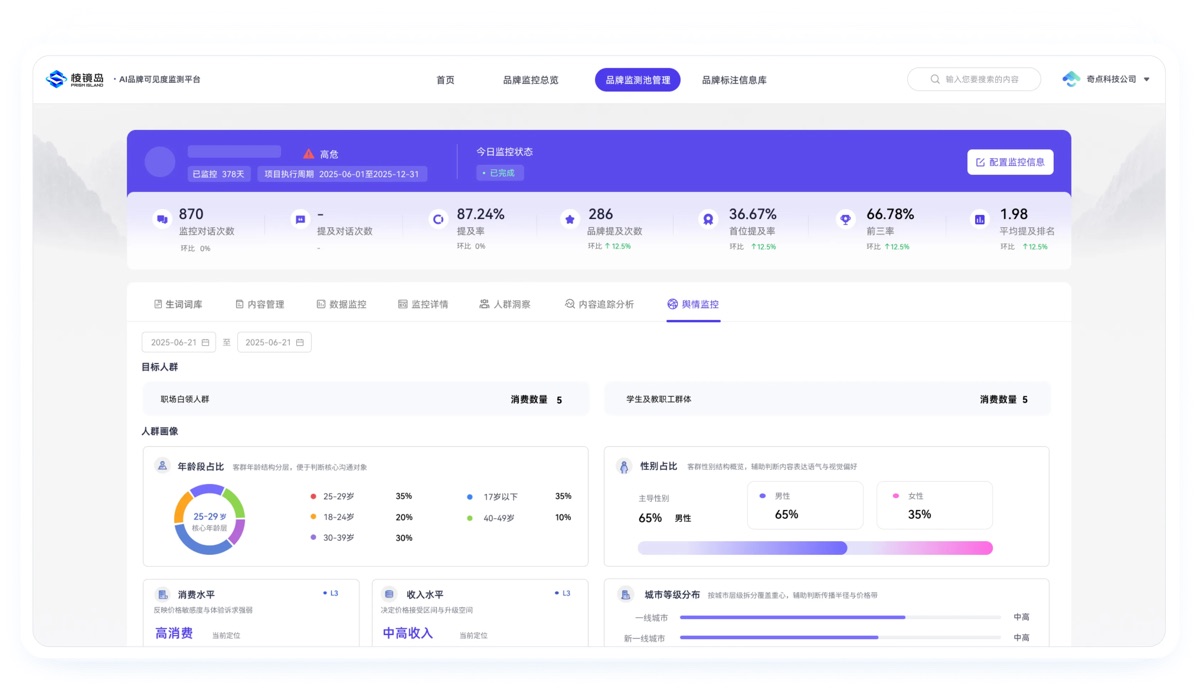Click the 一线城市 progress bar

click(x=840, y=617)
